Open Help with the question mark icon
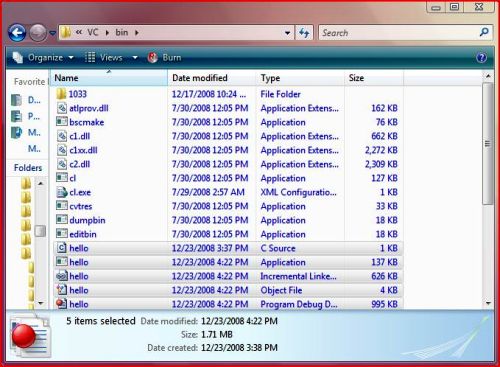 [x=481, y=58]
